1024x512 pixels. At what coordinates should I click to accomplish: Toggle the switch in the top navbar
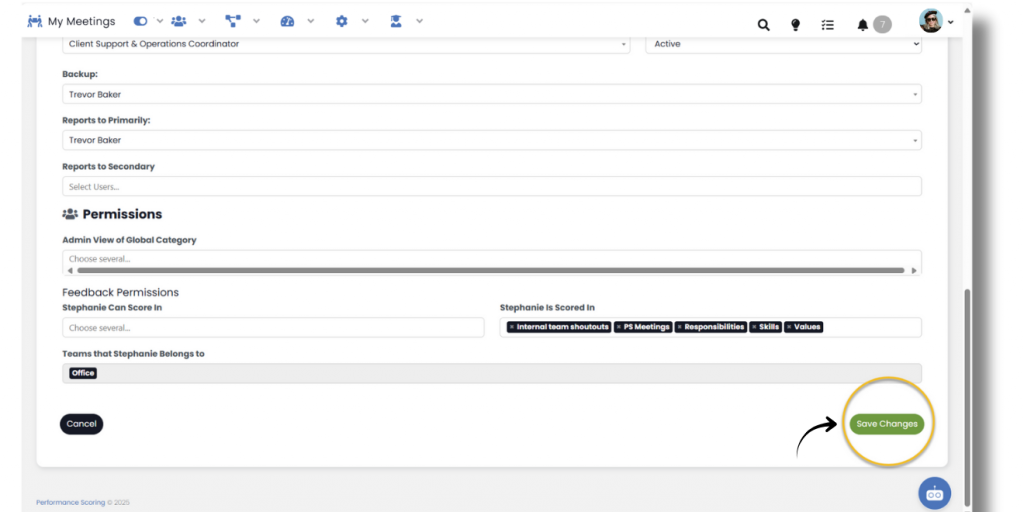pyautogui.click(x=140, y=21)
